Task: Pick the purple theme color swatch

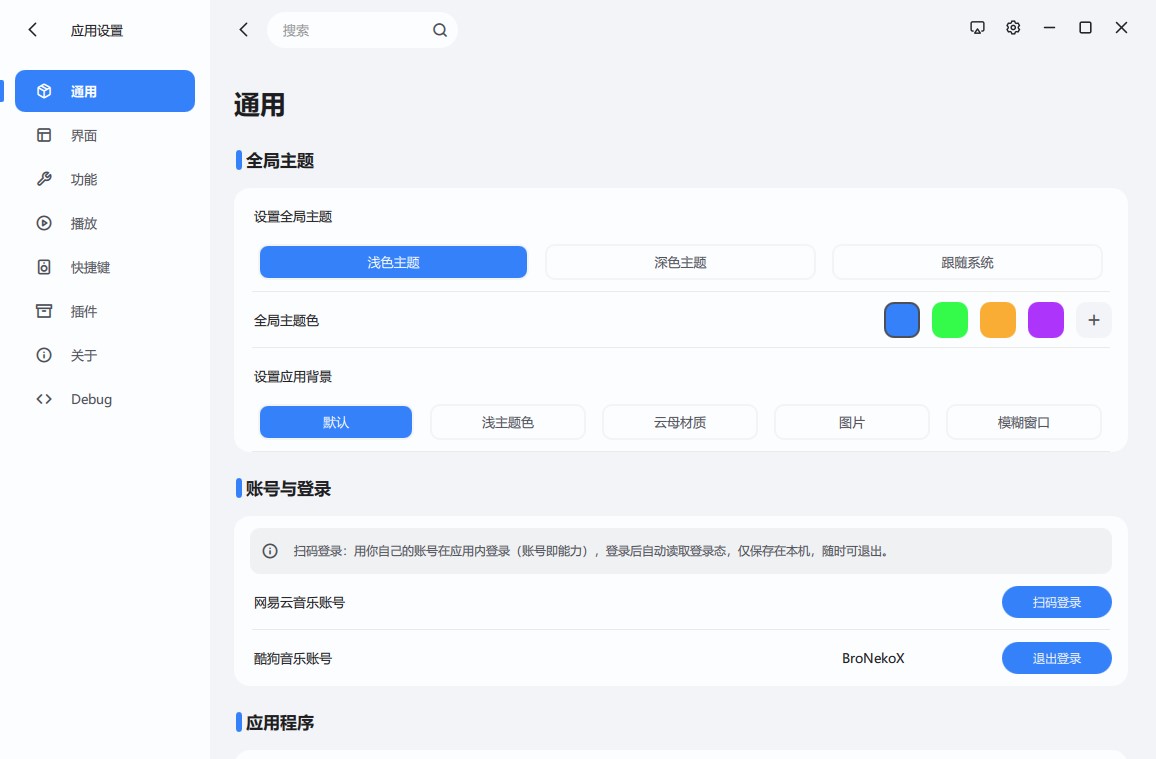Action: coord(1045,320)
